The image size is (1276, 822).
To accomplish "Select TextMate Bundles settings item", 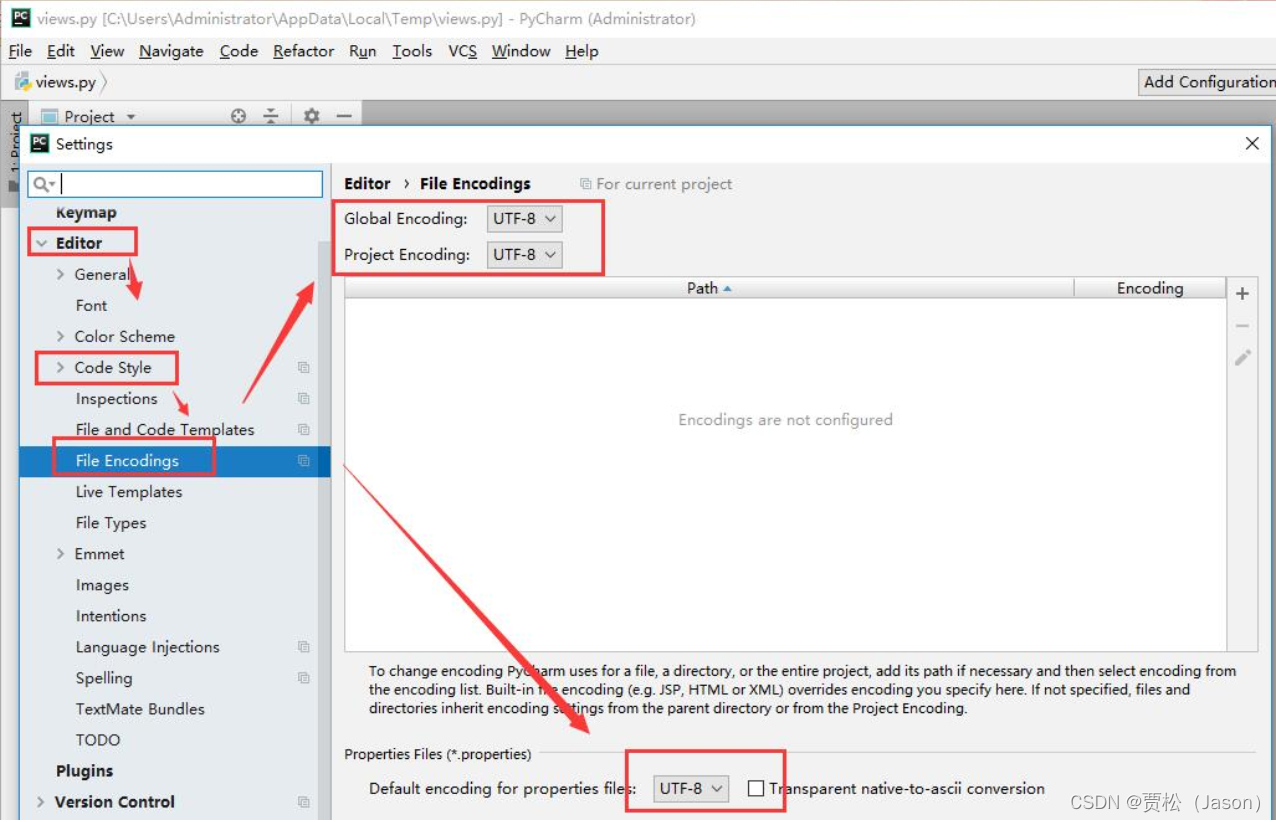I will (140, 709).
